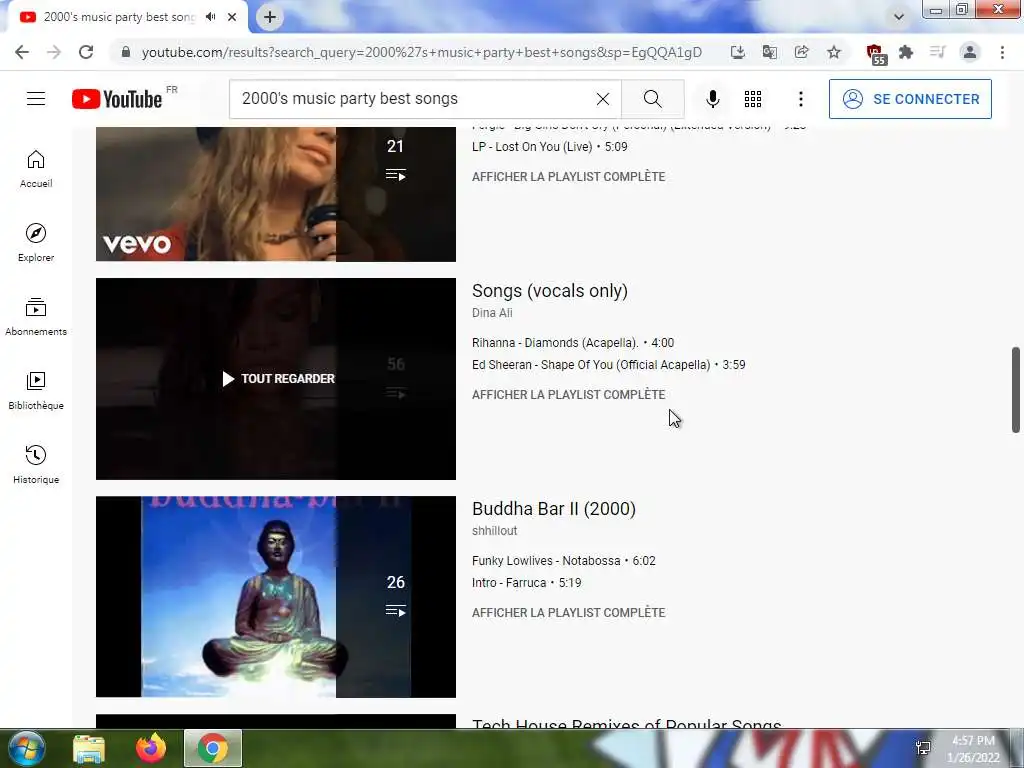
Task: Open the vevo playlist thumbnail
Action: [276, 194]
